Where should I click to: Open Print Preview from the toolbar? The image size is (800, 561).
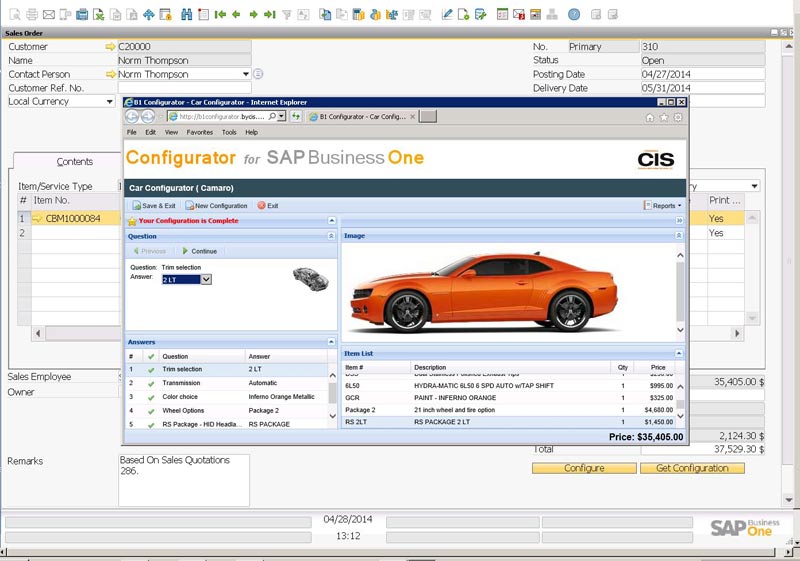pyautogui.click(x=15, y=14)
